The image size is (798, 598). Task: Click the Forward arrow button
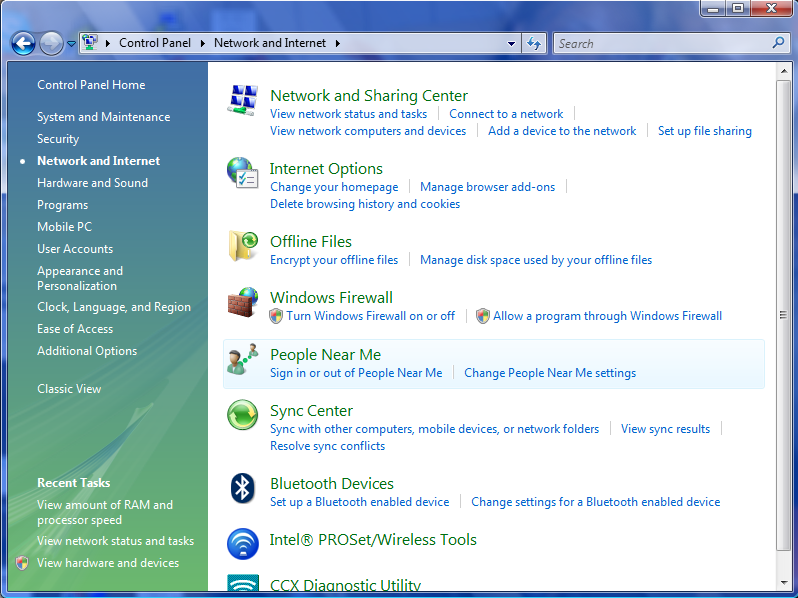click(x=51, y=44)
